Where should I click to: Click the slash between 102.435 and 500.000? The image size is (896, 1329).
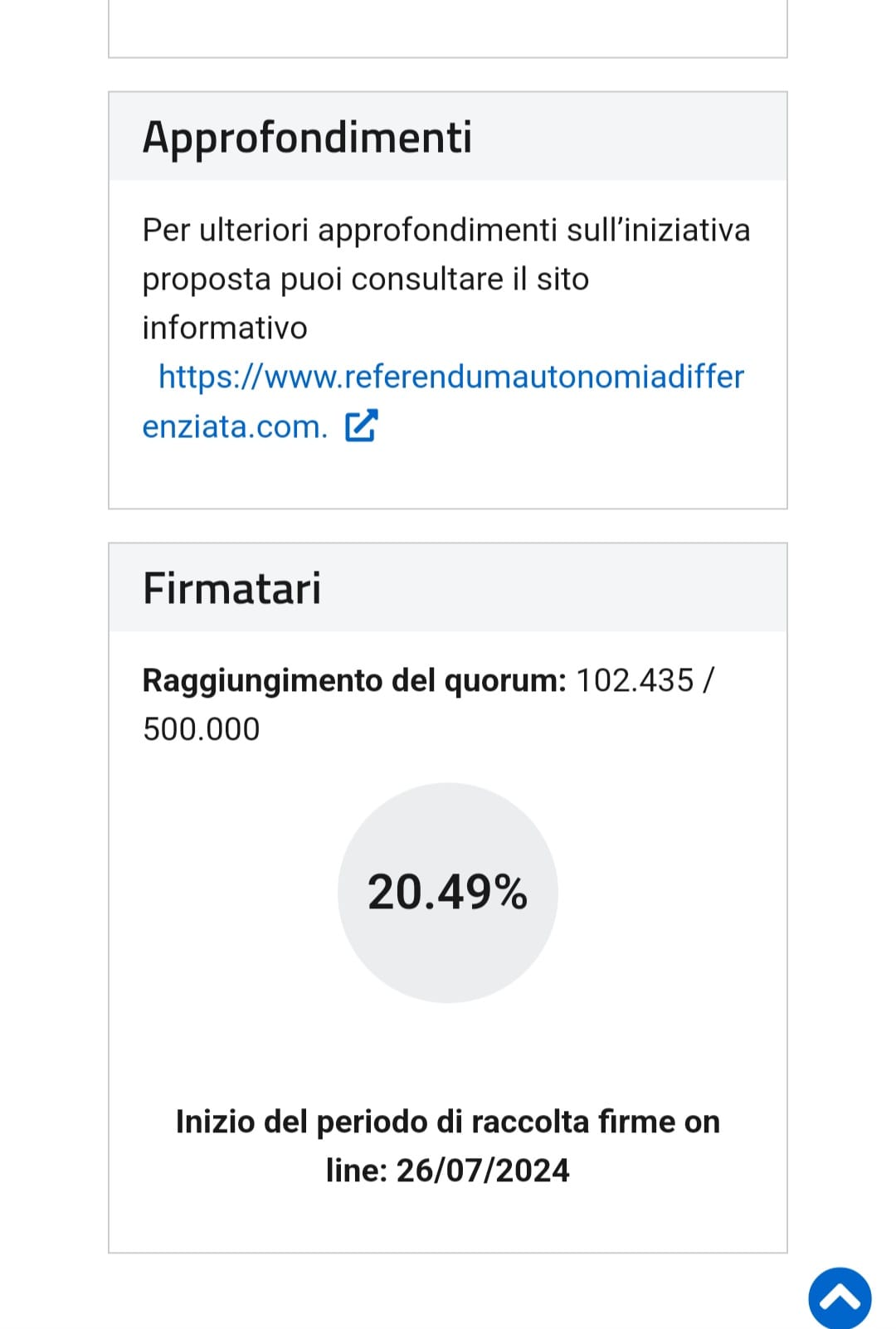[x=708, y=681]
